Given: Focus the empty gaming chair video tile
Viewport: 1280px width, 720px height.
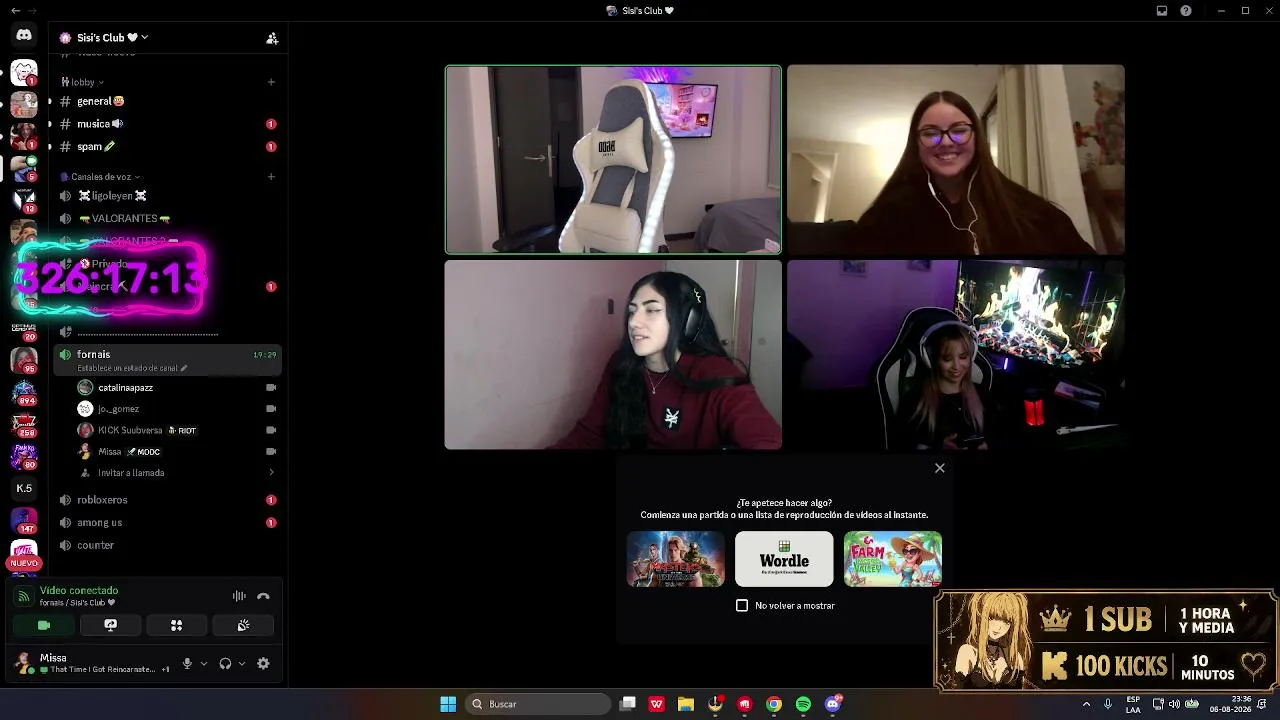Looking at the screenshot, I should tap(613, 160).
